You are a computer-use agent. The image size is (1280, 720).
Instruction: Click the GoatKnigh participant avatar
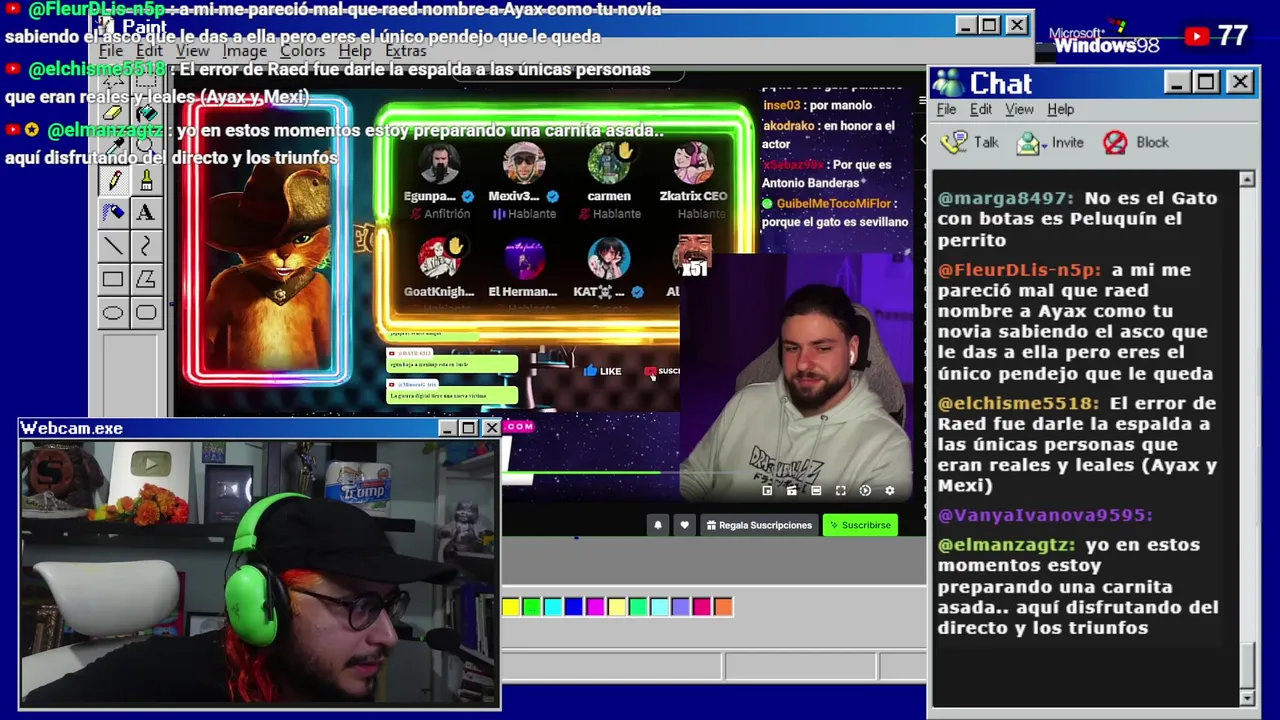click(438, 260)
